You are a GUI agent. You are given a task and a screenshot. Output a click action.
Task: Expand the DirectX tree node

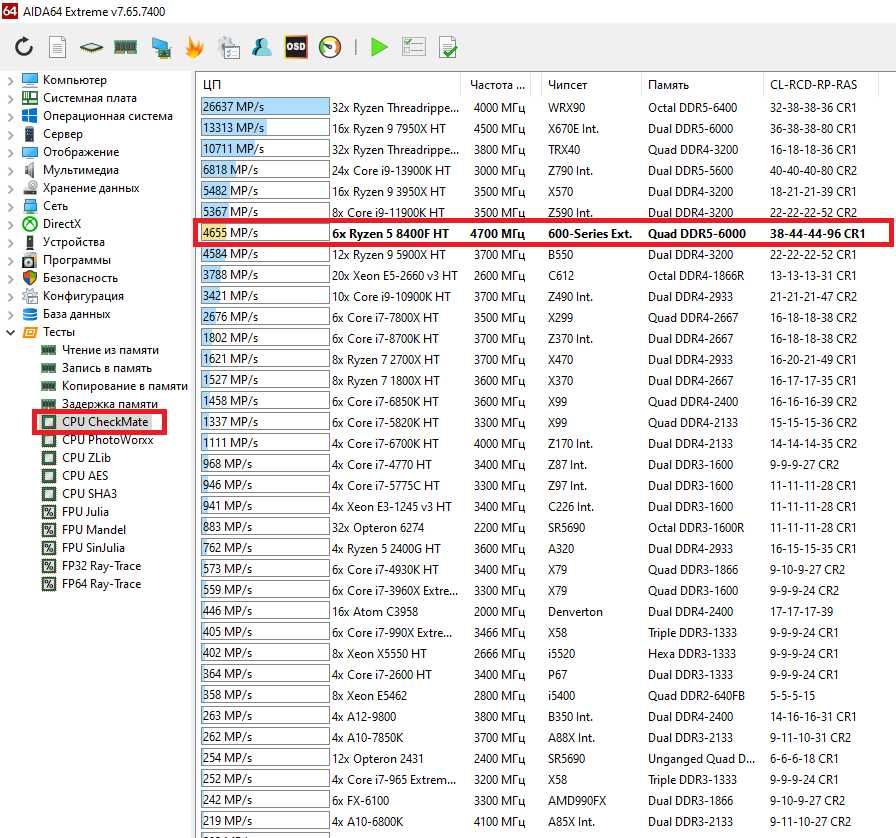click(10, 224)
